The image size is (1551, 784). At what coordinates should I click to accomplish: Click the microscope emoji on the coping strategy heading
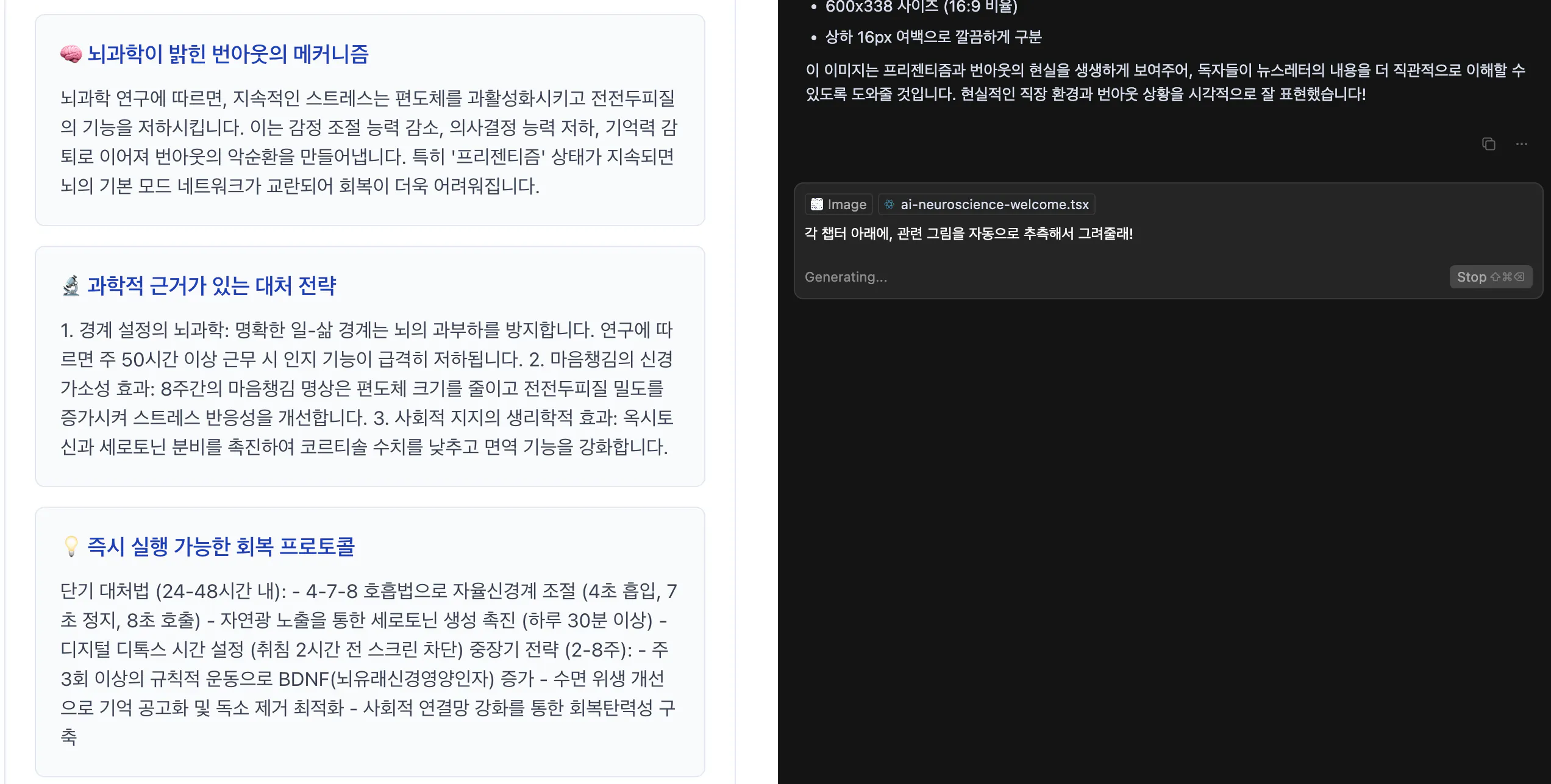(70, 285)
